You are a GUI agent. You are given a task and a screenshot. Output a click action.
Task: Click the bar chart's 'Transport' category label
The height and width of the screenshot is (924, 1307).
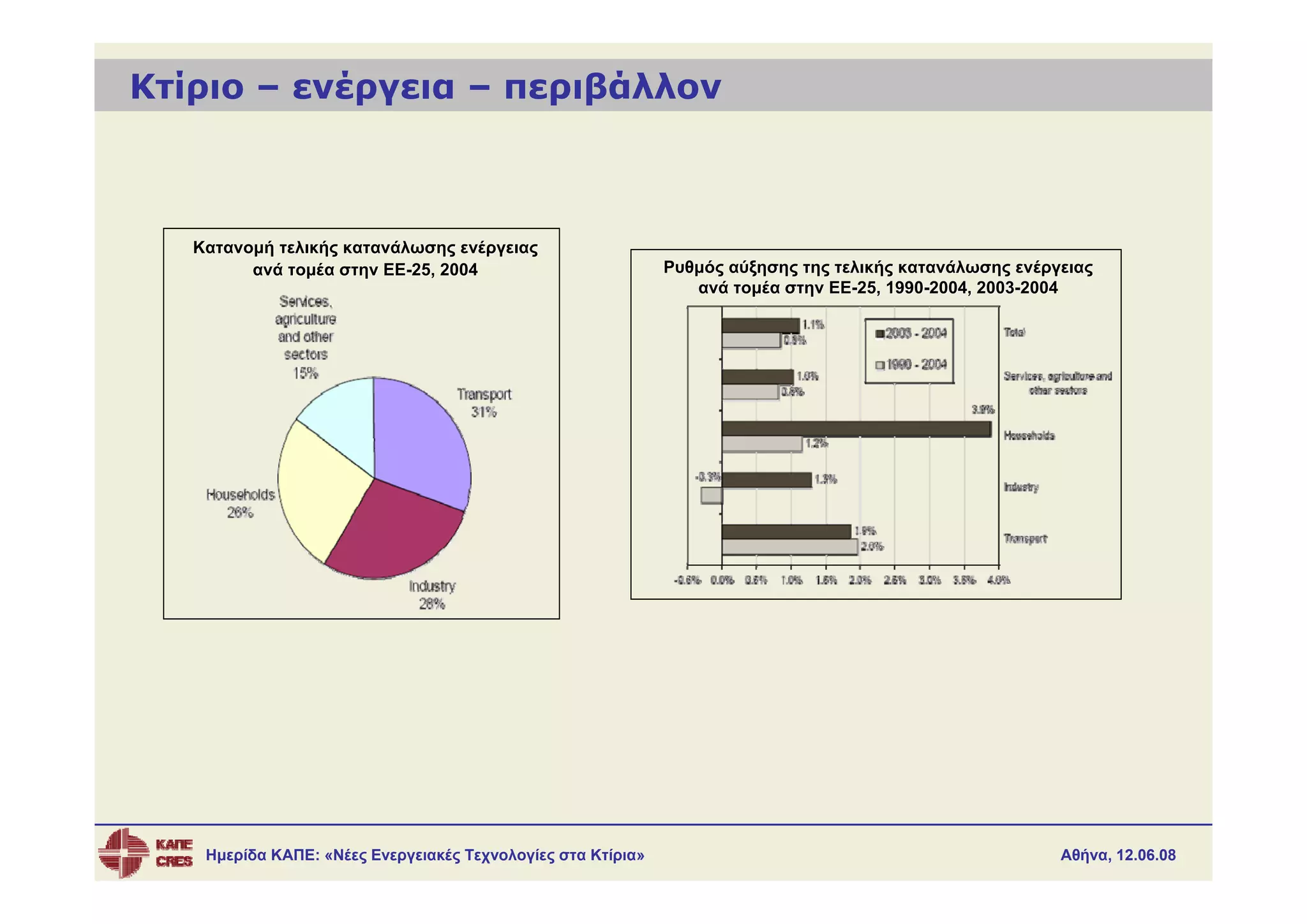point(1025,539)
